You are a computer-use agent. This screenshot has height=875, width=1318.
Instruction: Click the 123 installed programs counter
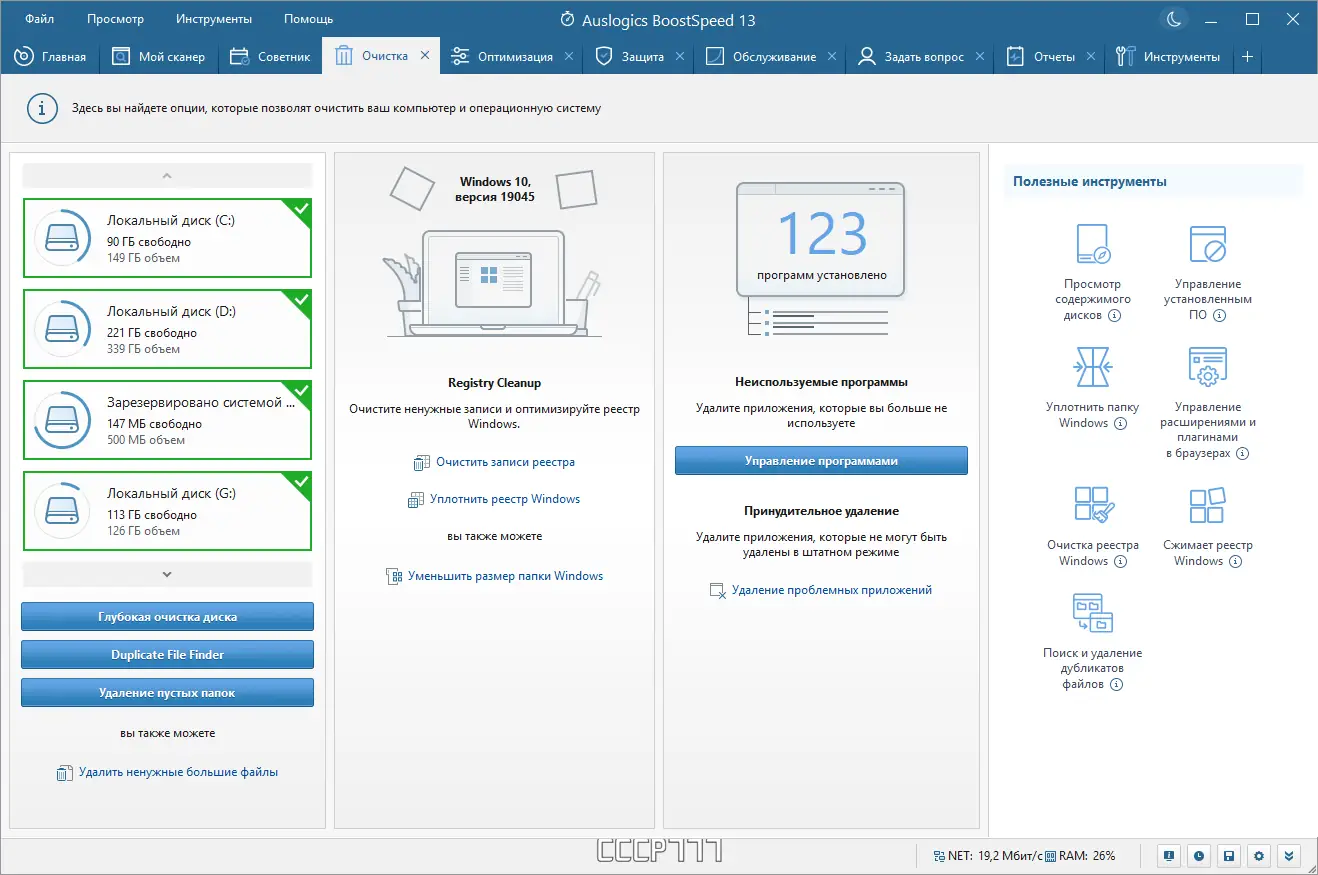pos(820,232)
